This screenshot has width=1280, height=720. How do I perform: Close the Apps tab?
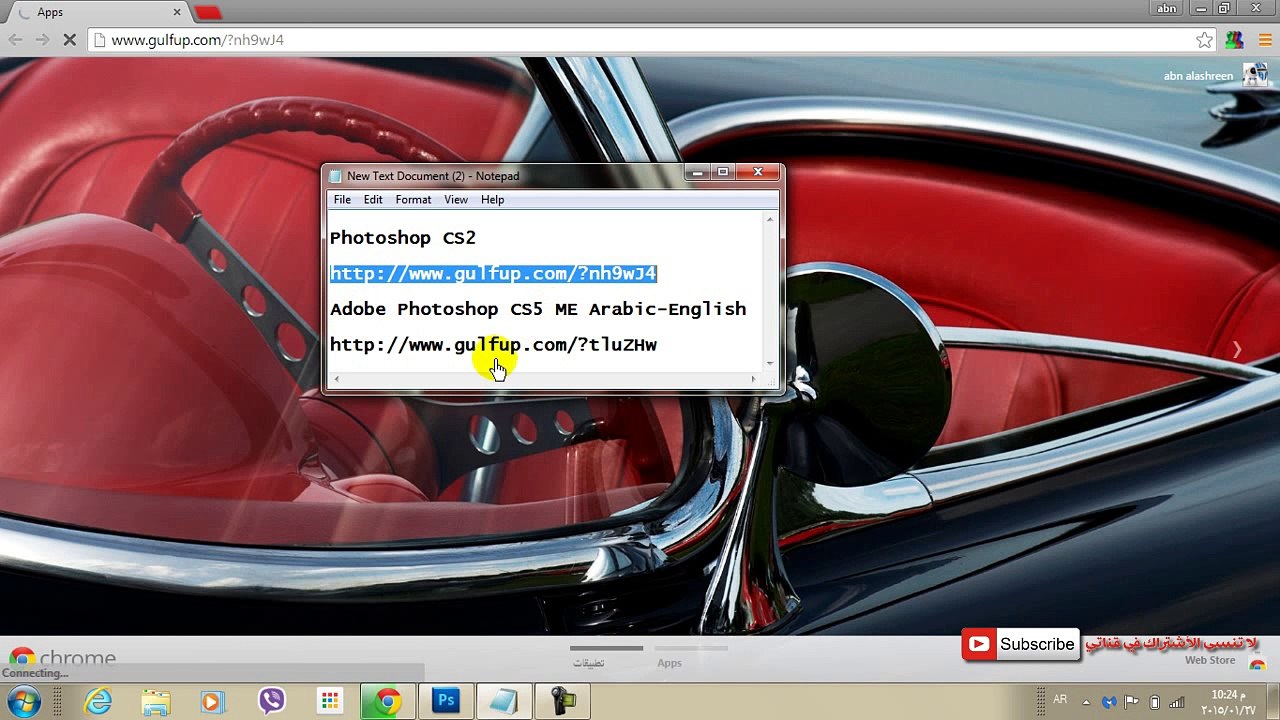tap(178, 12)
